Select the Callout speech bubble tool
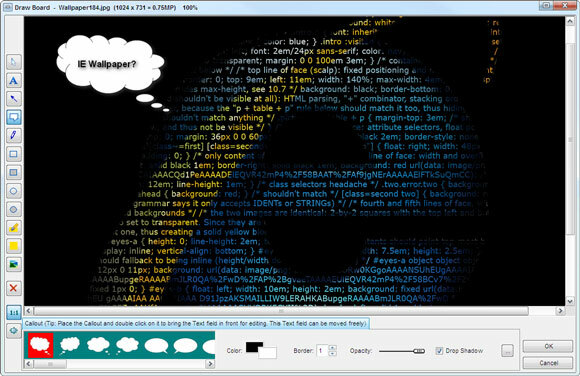This screenshot has width=580, height=376. tap(14, 117)
